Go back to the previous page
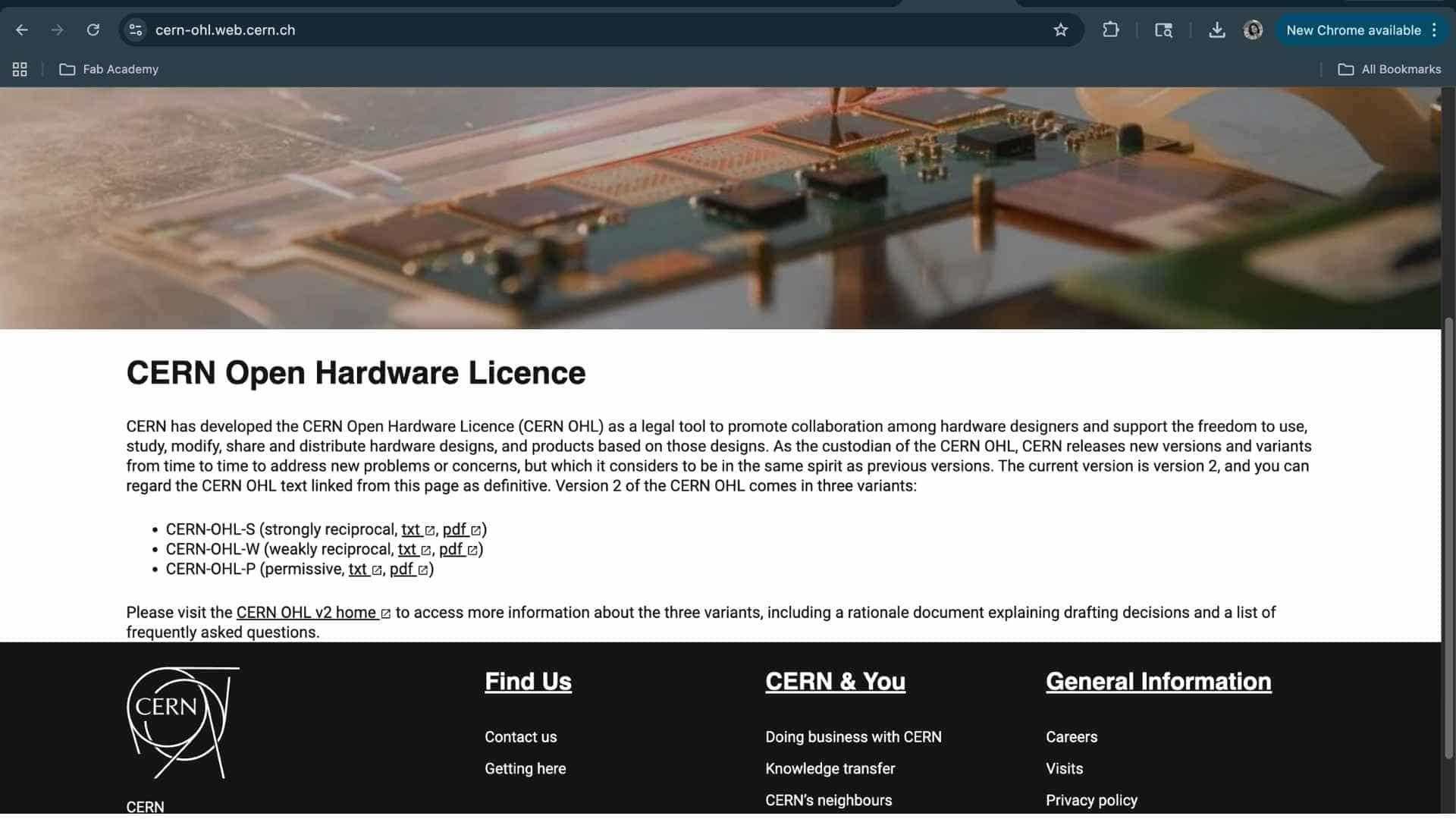The image size is (1456, 819). point(22,30)
